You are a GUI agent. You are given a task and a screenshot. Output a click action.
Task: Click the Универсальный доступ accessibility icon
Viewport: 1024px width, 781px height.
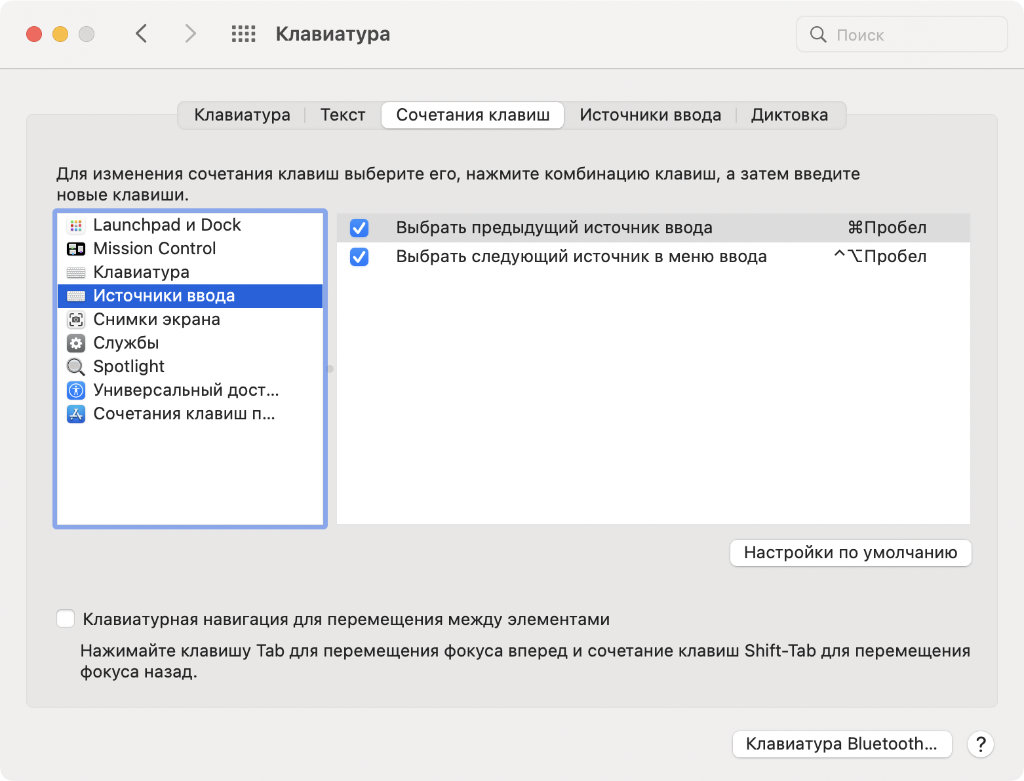(x=76, y=390)
